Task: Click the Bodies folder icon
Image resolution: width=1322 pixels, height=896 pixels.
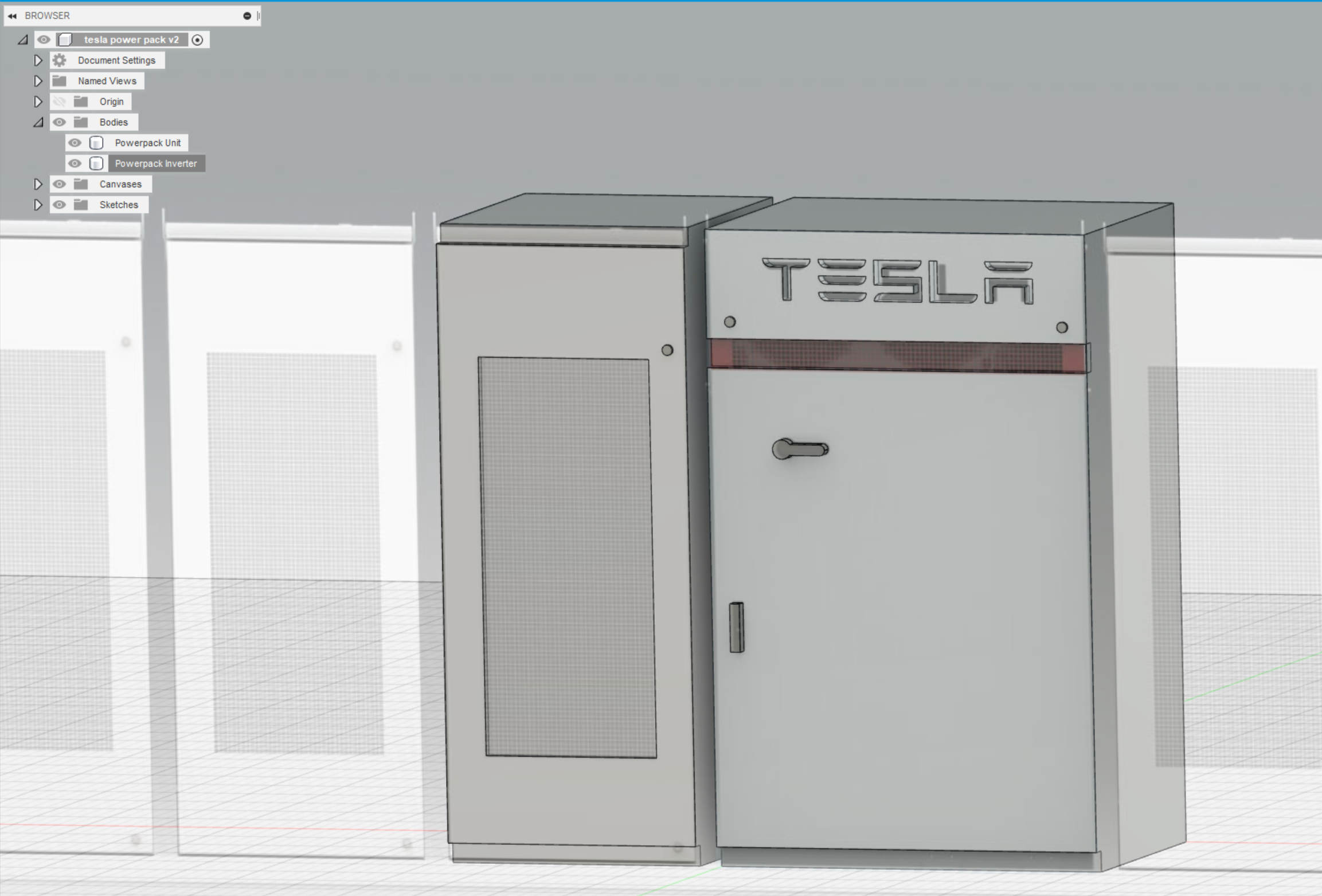Action: click(81, 122)
